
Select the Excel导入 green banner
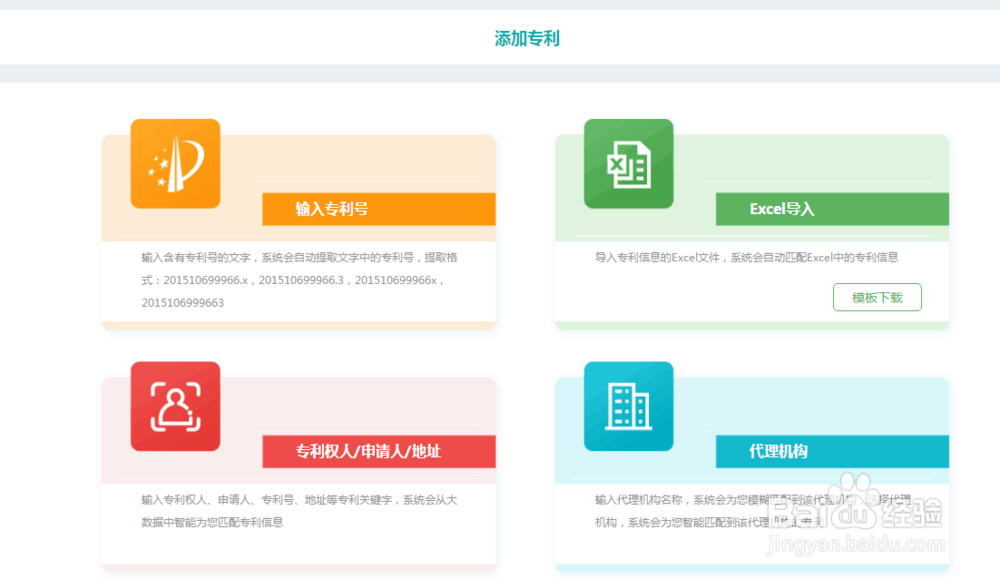coord(832,209)
